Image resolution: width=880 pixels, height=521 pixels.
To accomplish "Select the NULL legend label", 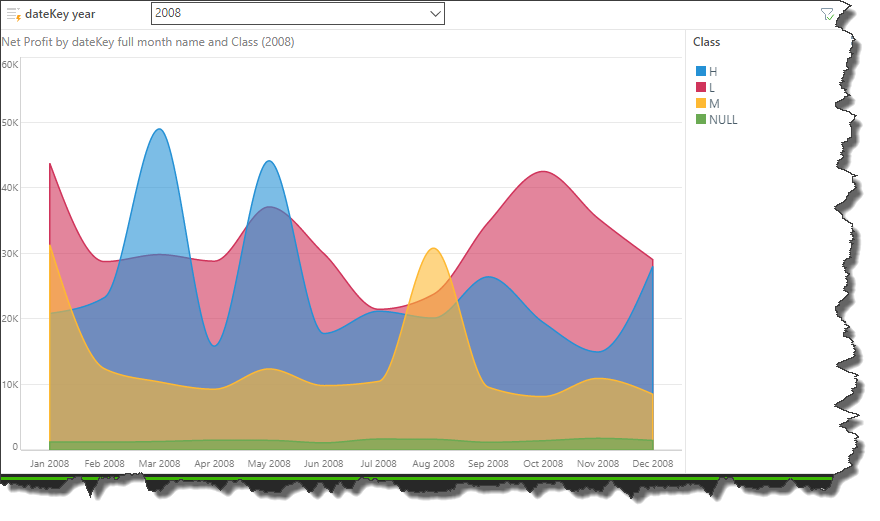I will 723,119.
